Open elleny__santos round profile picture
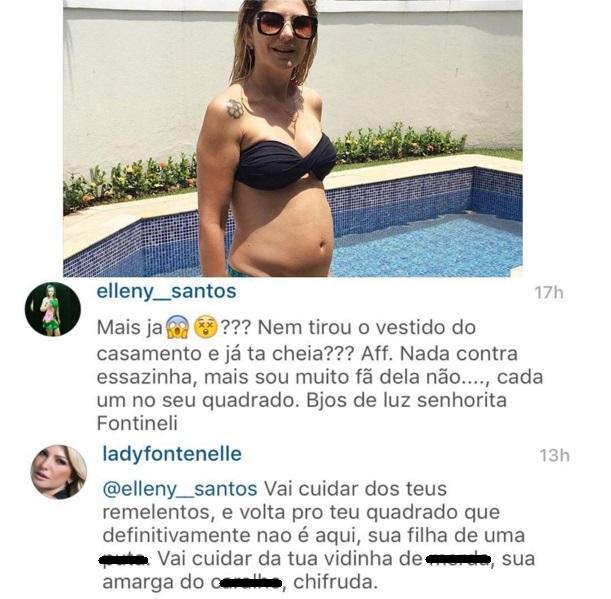The height and width of the screenshot is (599, 611). [x=53, y=309]
